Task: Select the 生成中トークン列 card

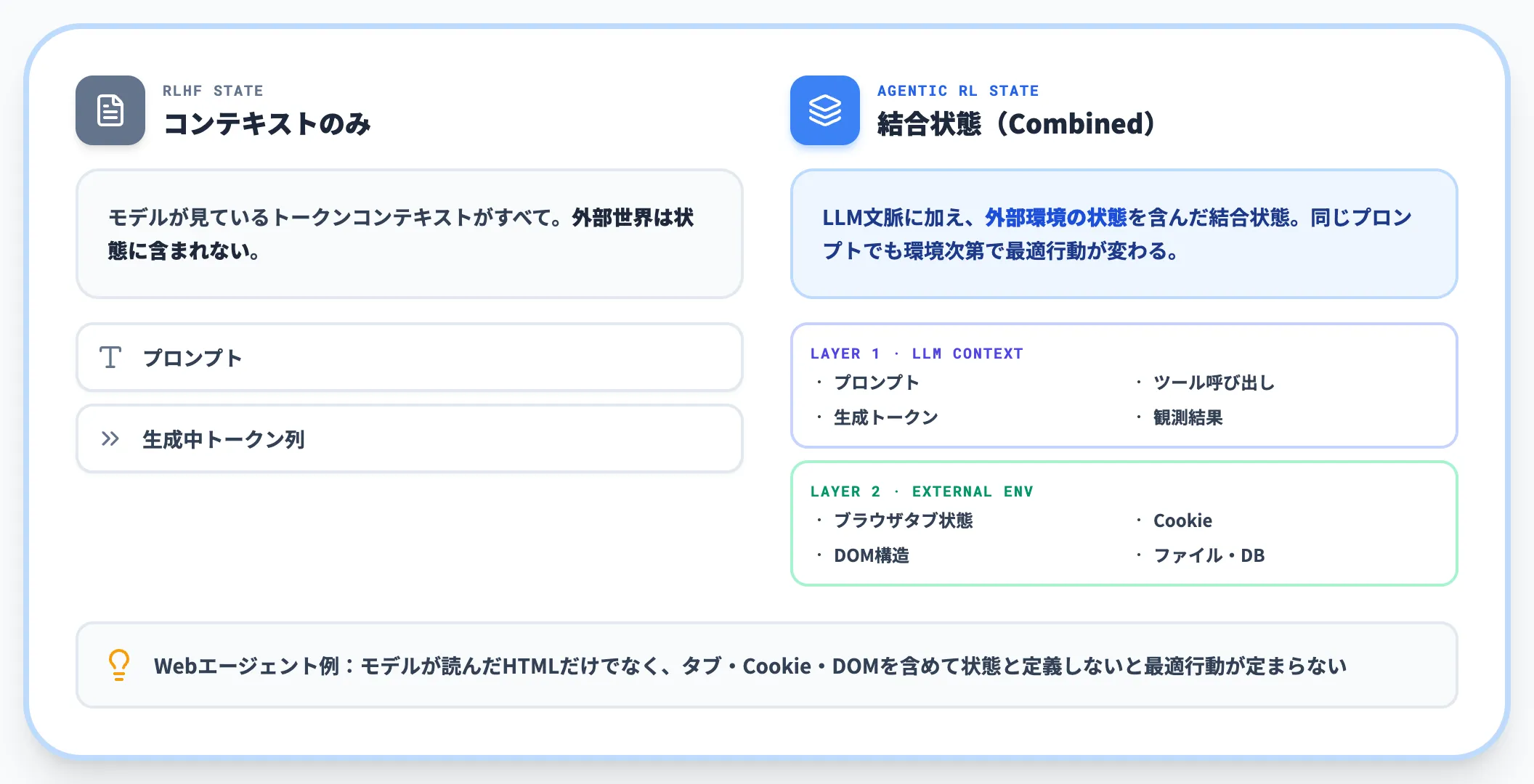Action: pos(410,438)
